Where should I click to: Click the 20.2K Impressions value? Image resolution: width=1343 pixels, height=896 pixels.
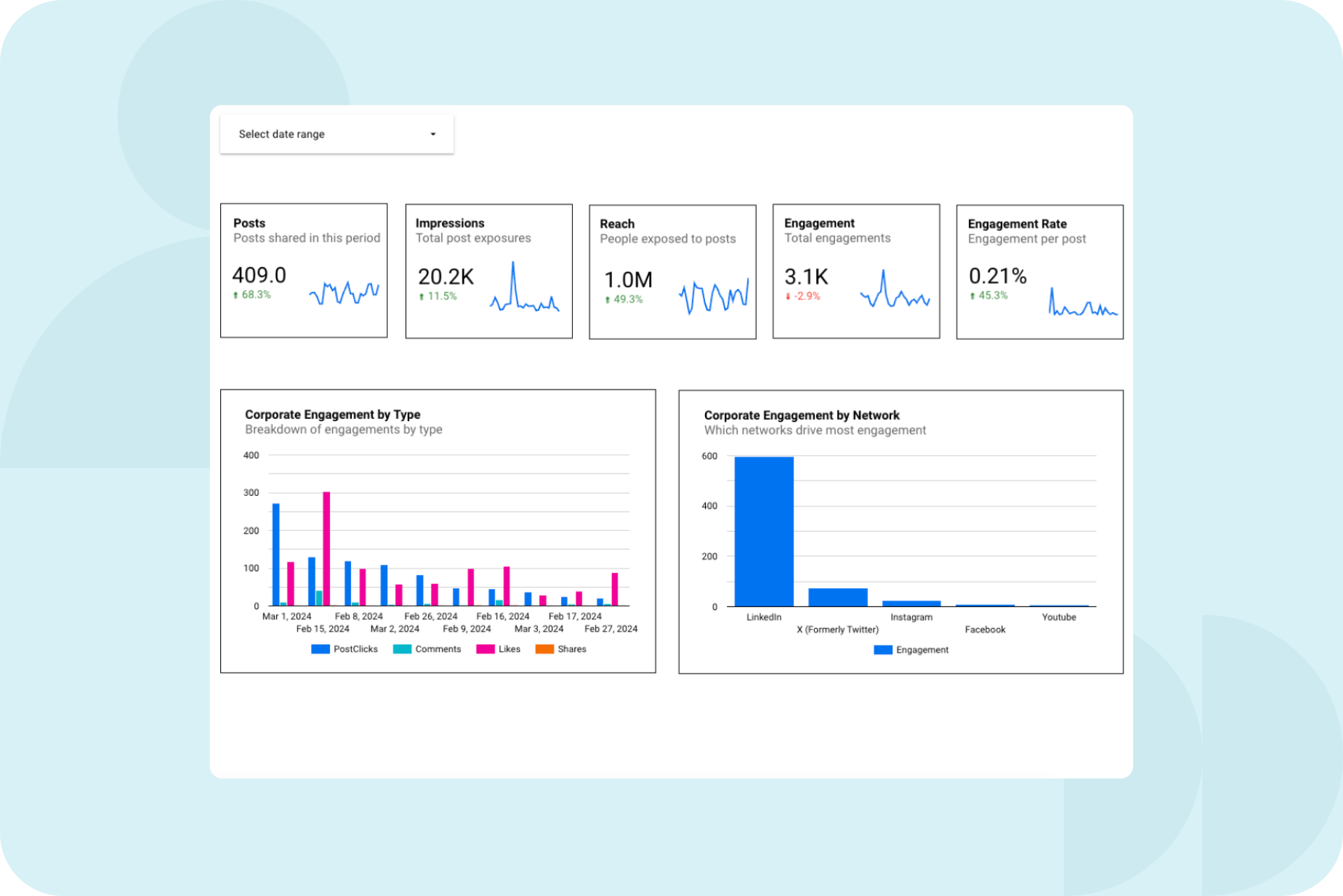[x=446, y=277]
